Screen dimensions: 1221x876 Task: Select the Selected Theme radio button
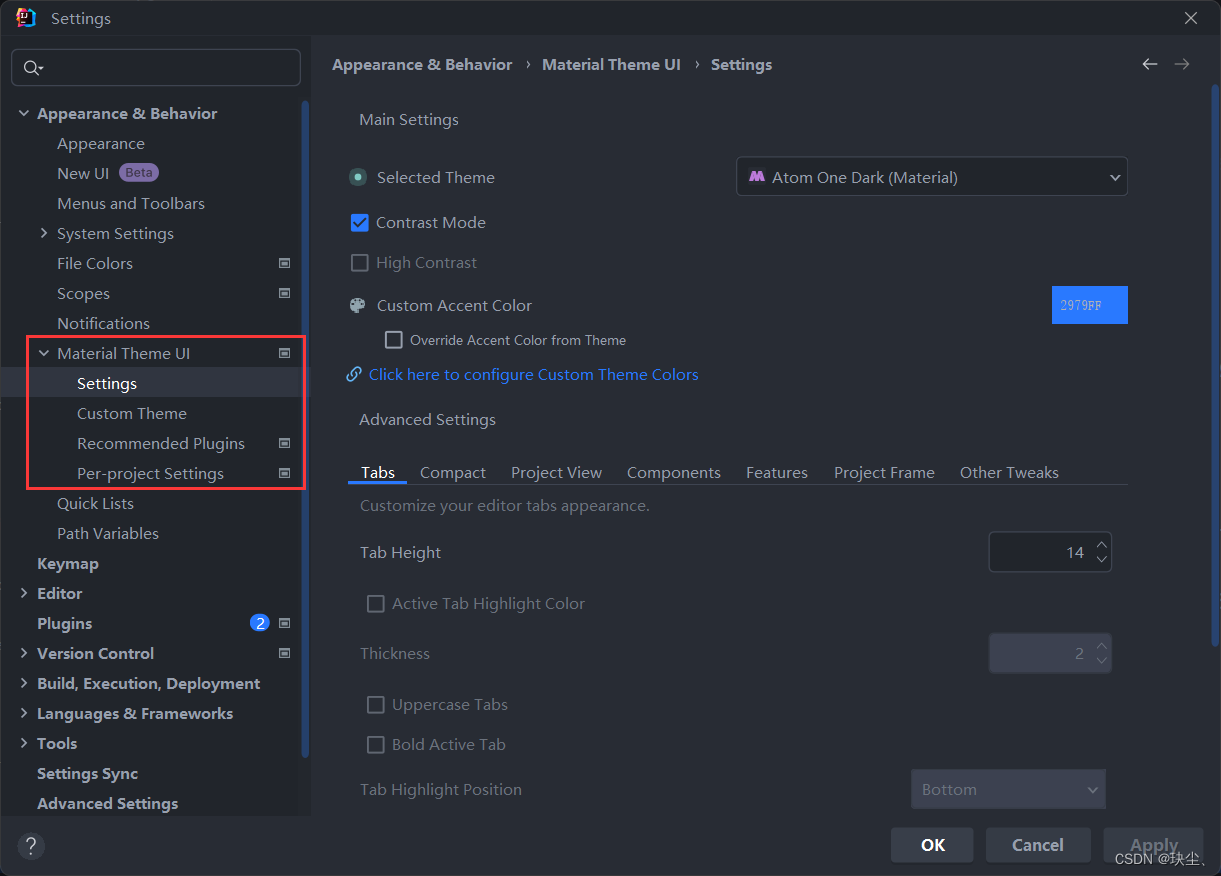coord(358,177)
